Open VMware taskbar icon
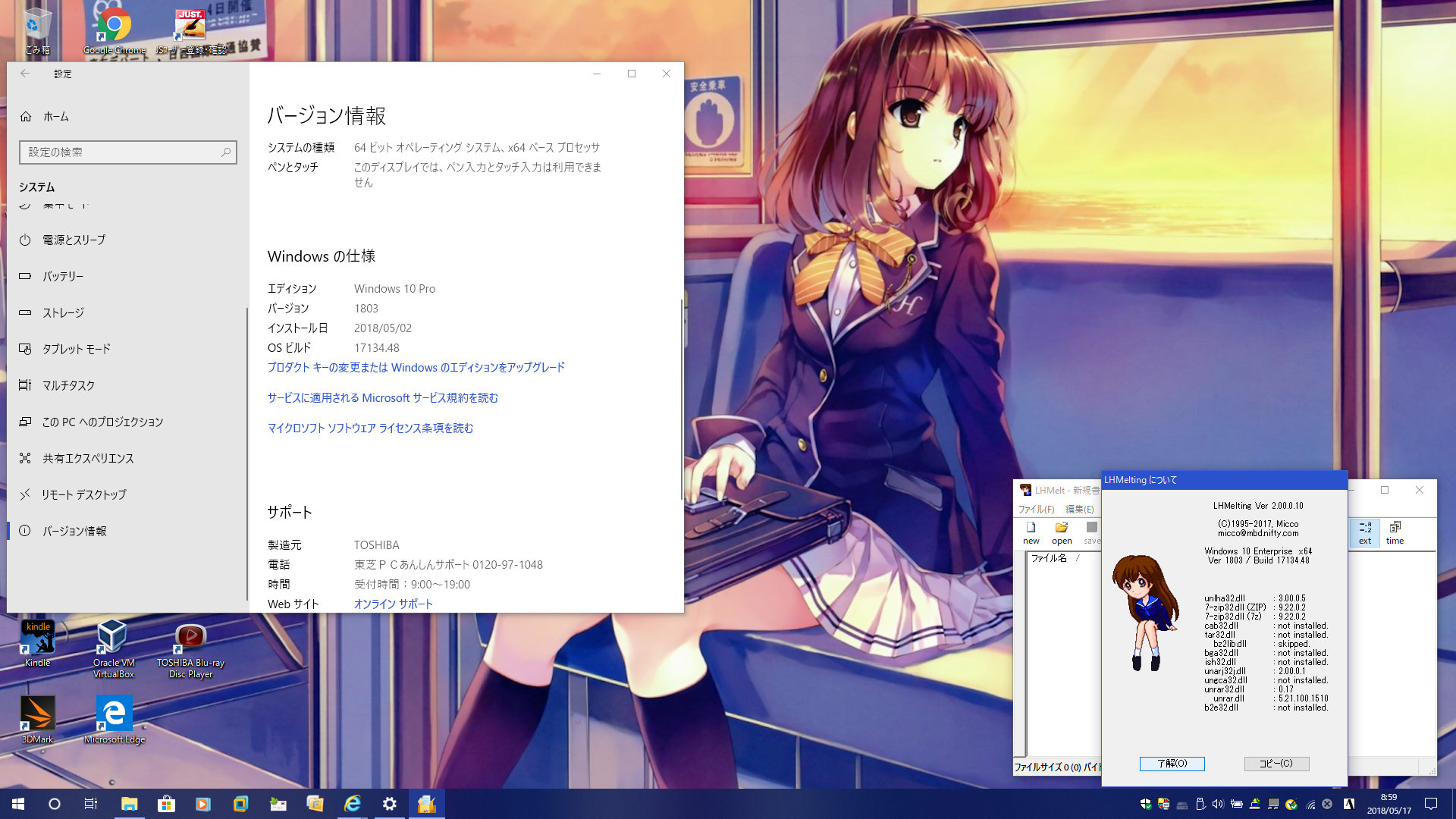The height and width of the screenshot is (819, 1456). (x=240, y=804)
